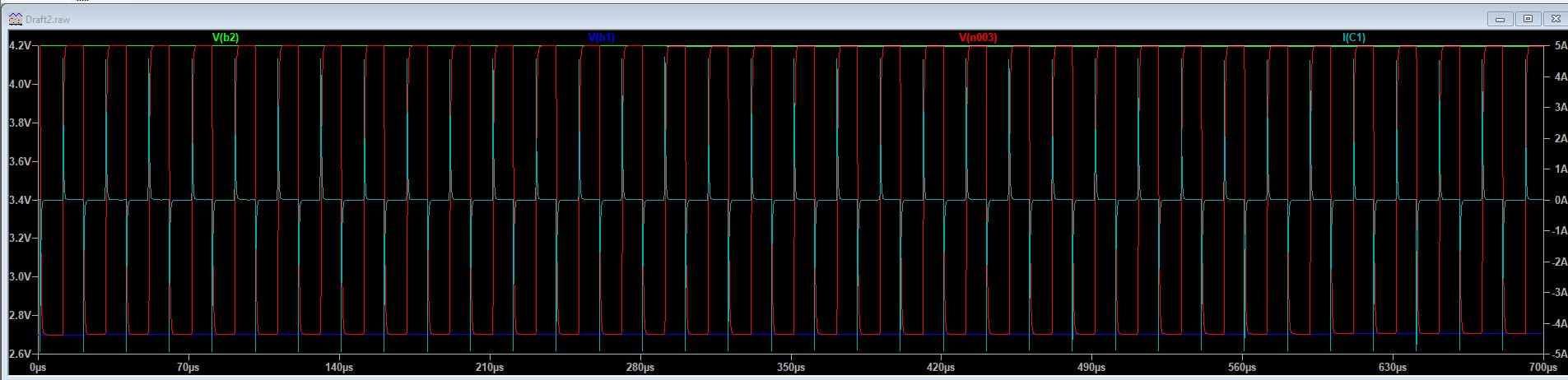Click the 3.8V left axis label
The image size is (1568, 380).
tap(20, 123)
